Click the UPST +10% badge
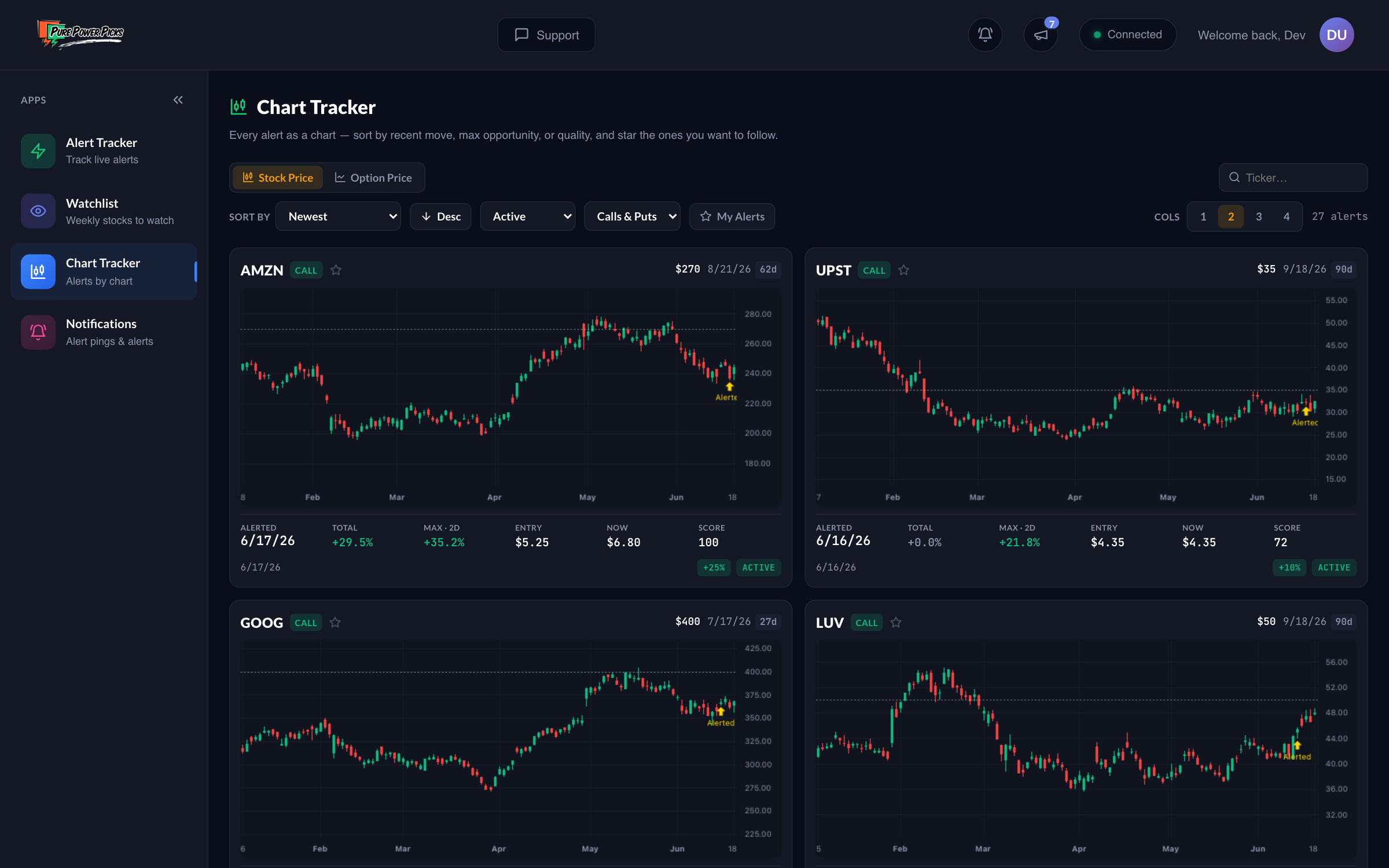This screenshot has height=868, width=1389. (1289, 567)
